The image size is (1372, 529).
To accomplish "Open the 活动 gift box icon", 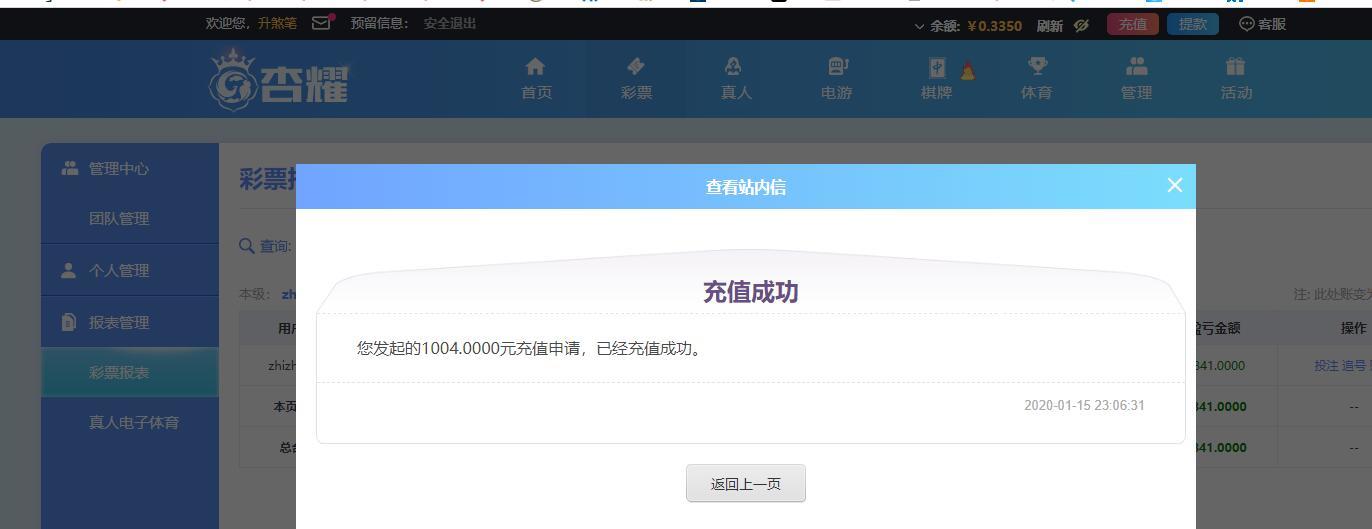I will point(1236,67).
